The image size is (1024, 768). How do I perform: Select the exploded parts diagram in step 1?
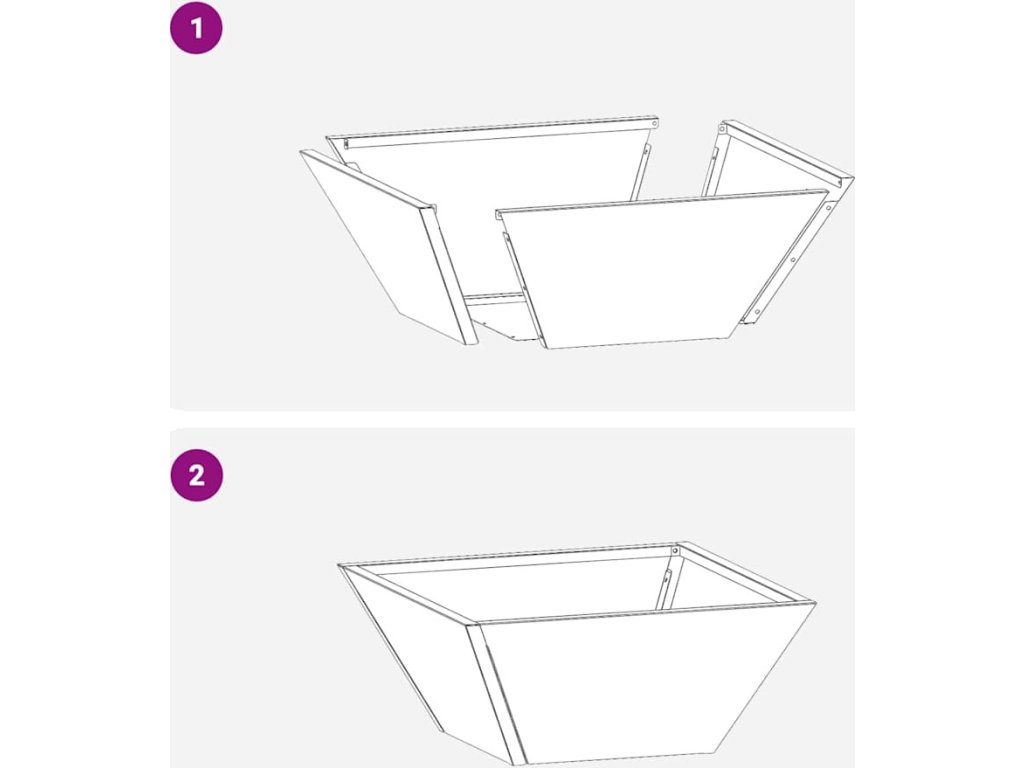[577, 233]
